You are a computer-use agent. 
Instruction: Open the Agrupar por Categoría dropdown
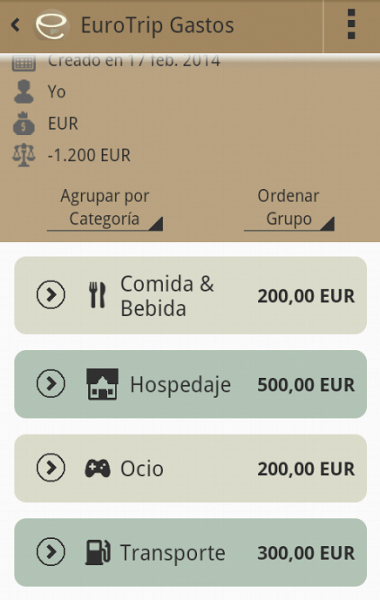click(105, 209)
